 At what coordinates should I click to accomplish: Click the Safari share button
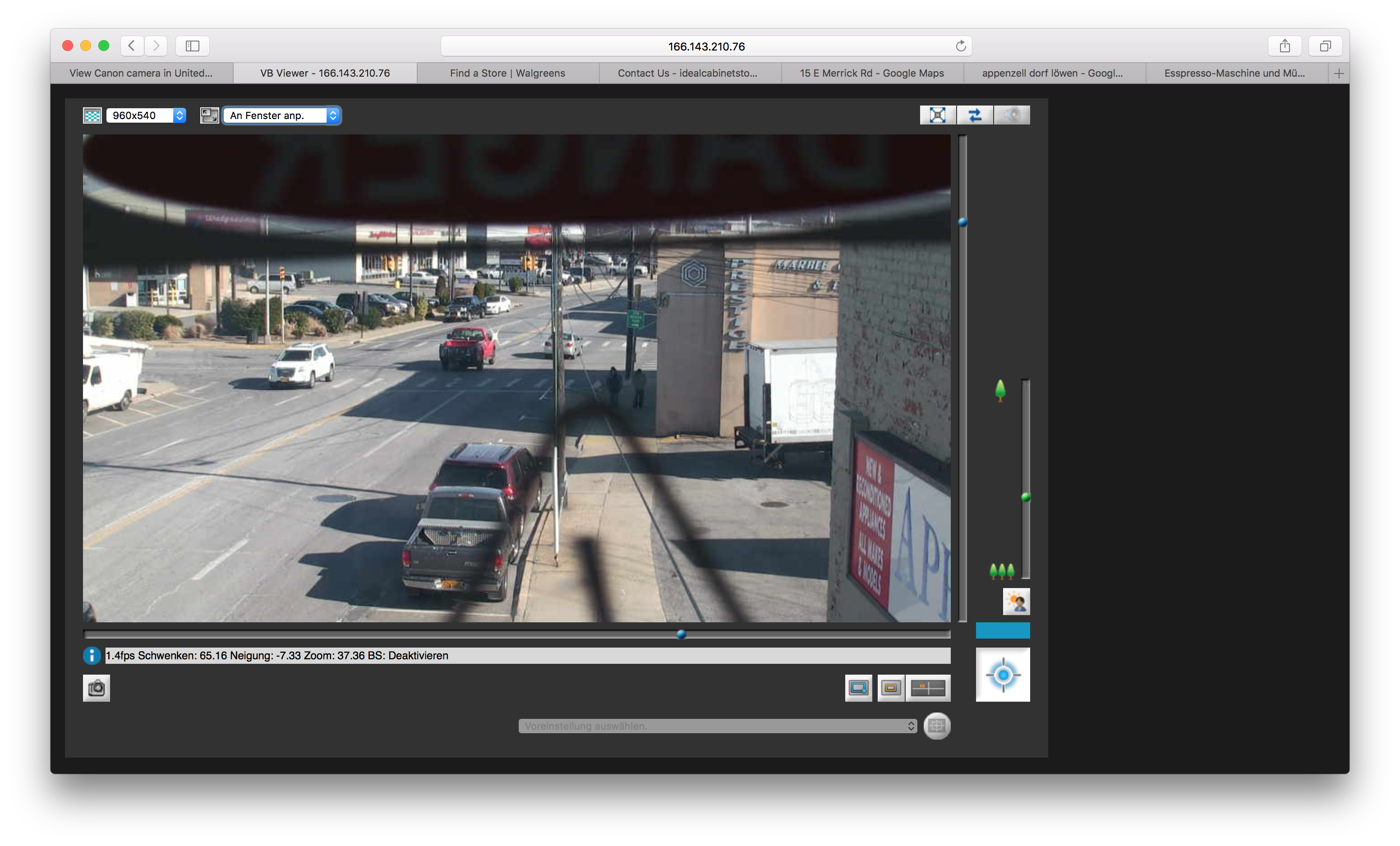pyautogui.click(x=1285, y=46)
